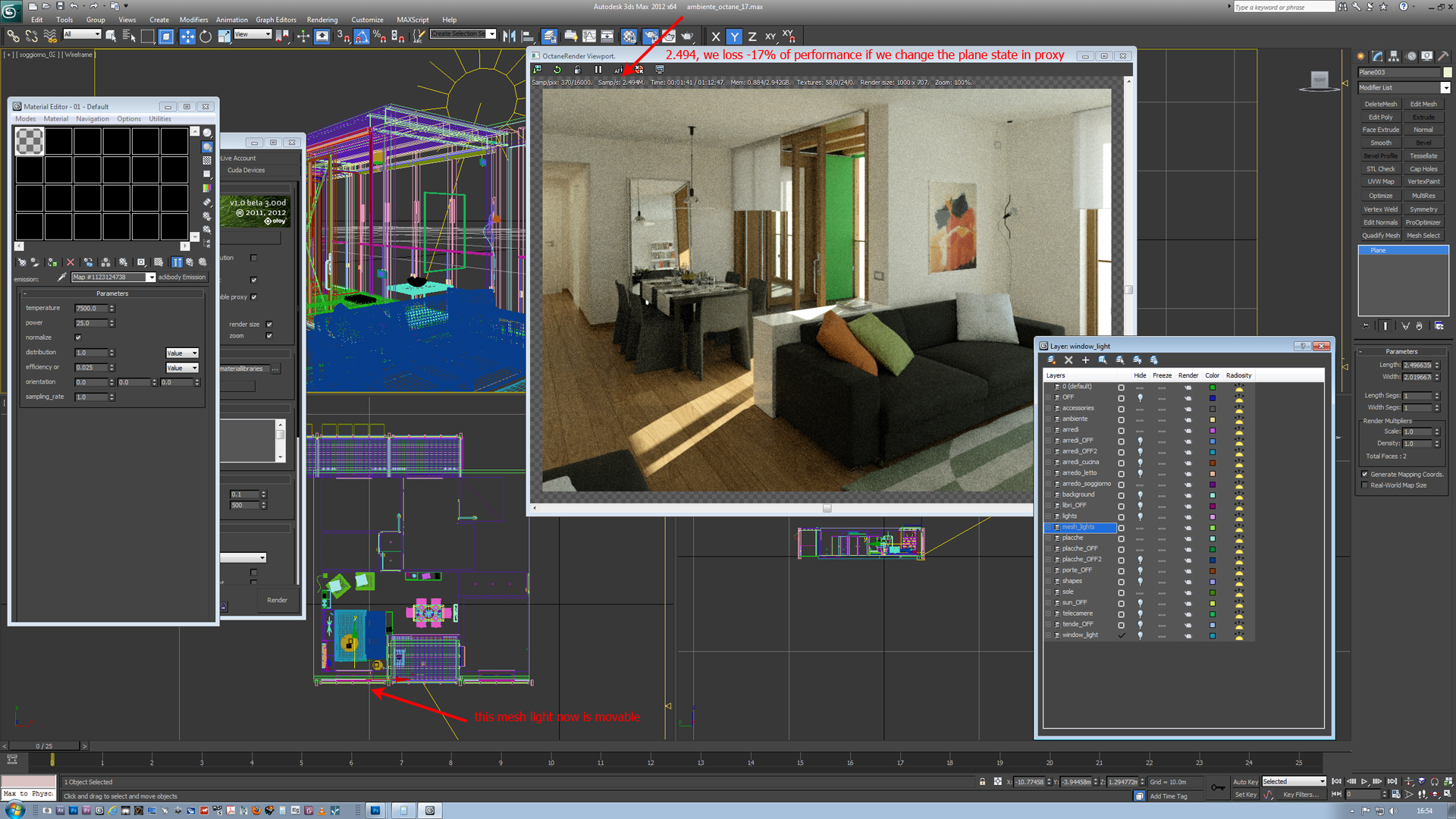Unhide the arredi_OFF layer
The height and width of the screenshot is (819, 1456).
click(1140, 441)
